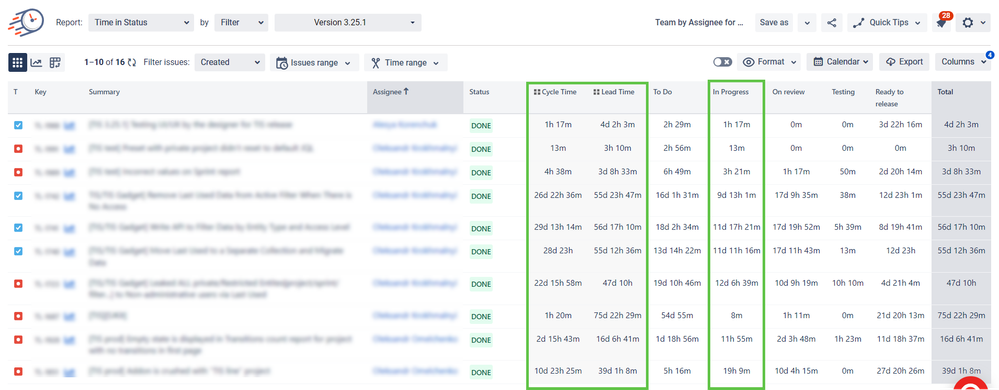The width and height of the screenshot is (999, 390).
Task: Click the Status column header
Action: coord(479,92)
